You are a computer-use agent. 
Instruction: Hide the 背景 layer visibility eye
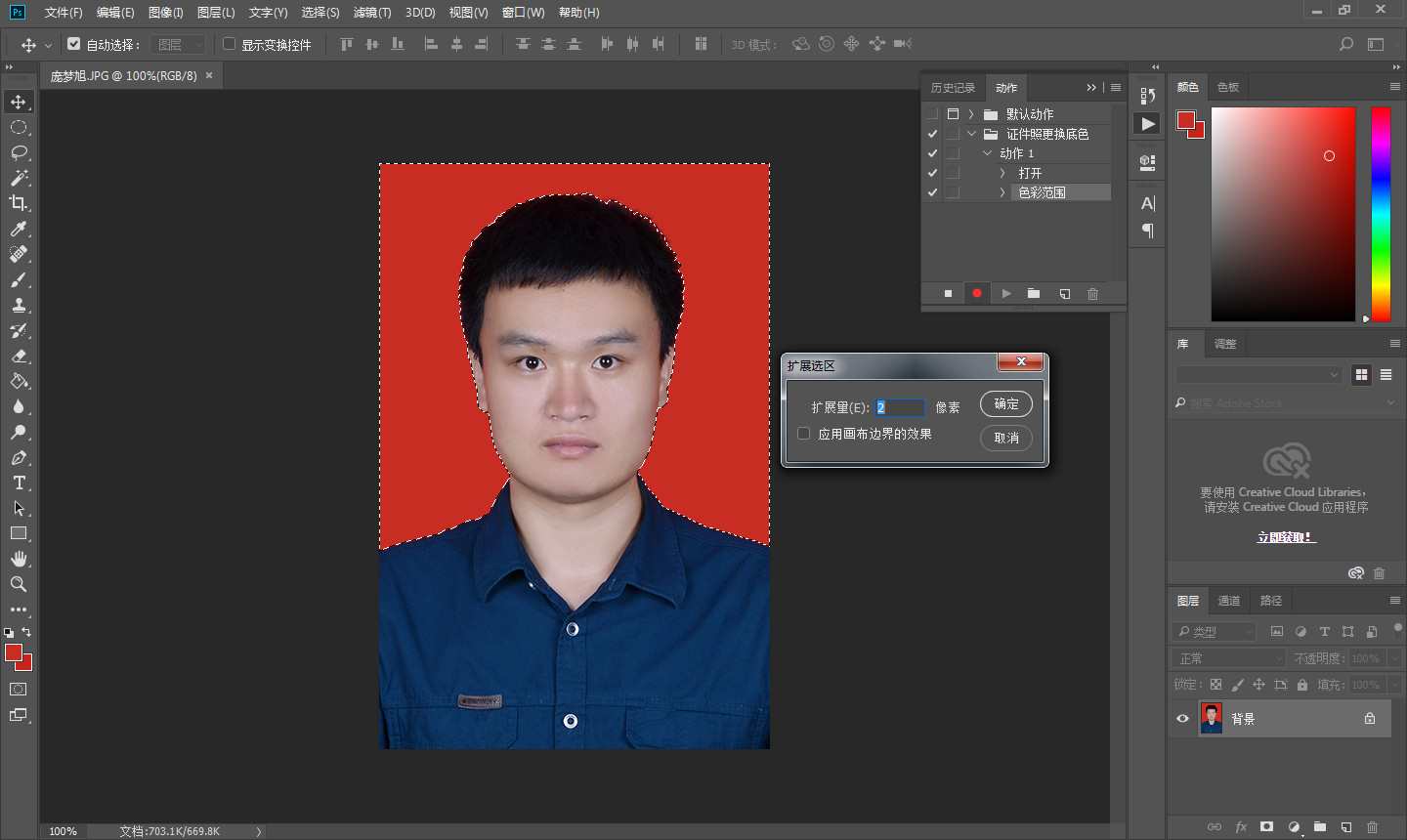[x=1182, y=719]
